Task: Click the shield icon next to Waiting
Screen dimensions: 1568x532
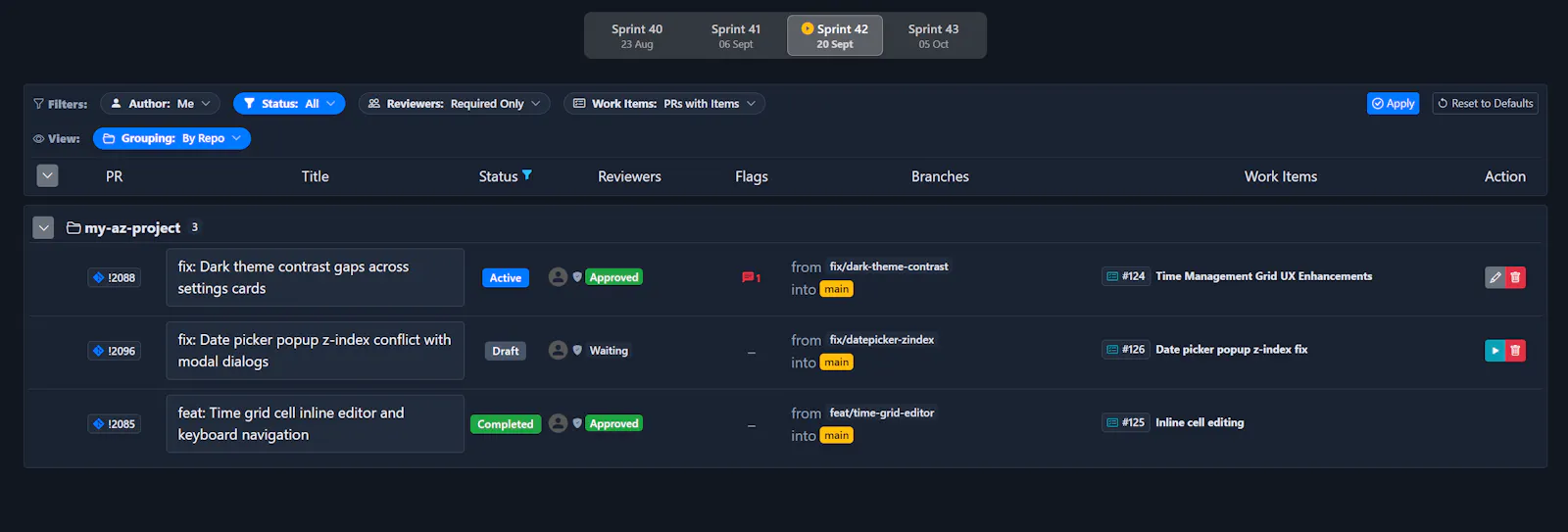Action: point(577,351)
